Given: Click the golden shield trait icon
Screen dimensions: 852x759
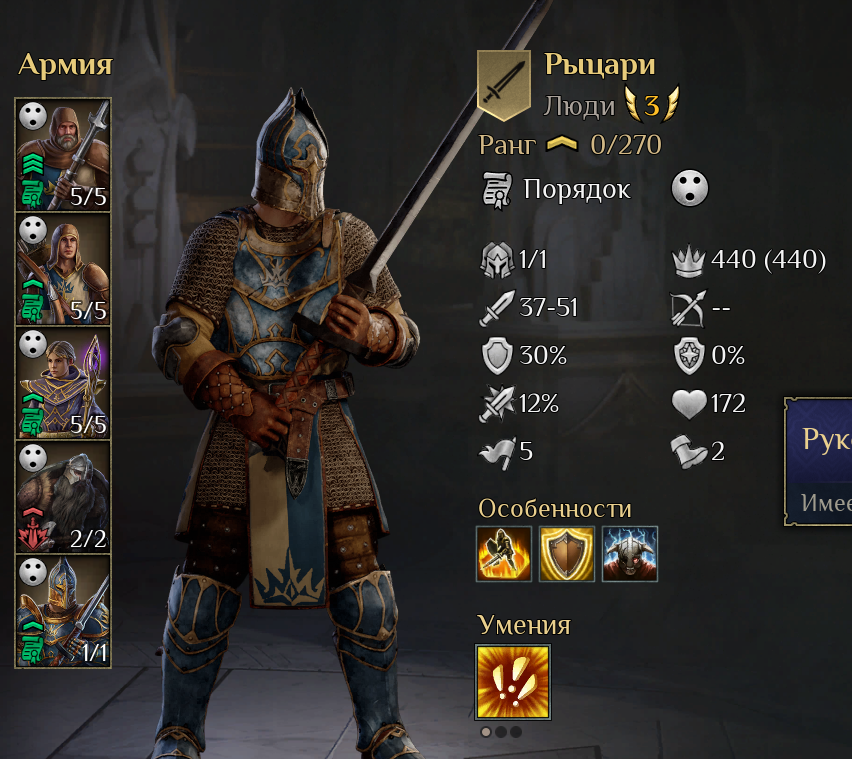Looking at the screenshot, I should pos(567,554).
